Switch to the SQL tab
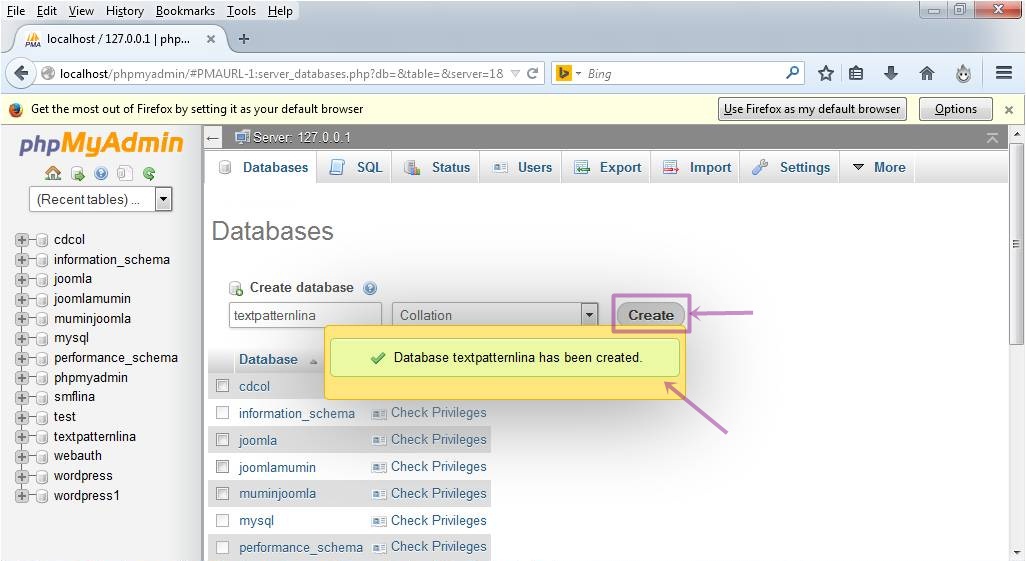The image size is (1026, 561). point(357,167)
